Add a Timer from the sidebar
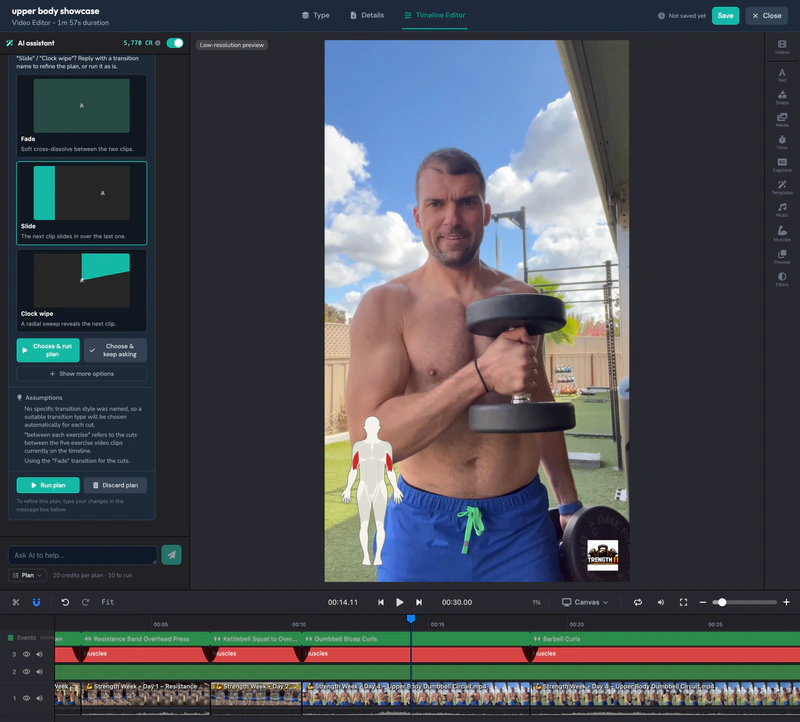 coord(782,142)
